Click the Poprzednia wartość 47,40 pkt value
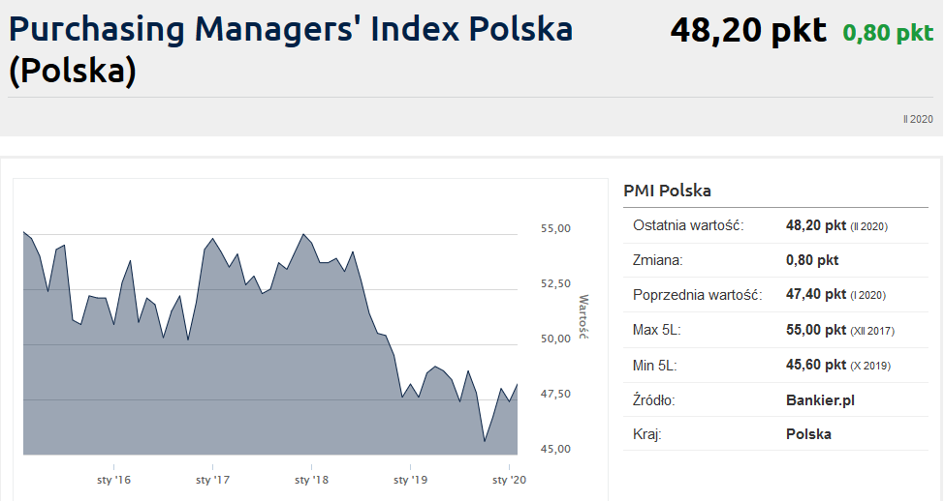Image resolution: width=945 pixels, height=501 pixels. click(816, 295)
